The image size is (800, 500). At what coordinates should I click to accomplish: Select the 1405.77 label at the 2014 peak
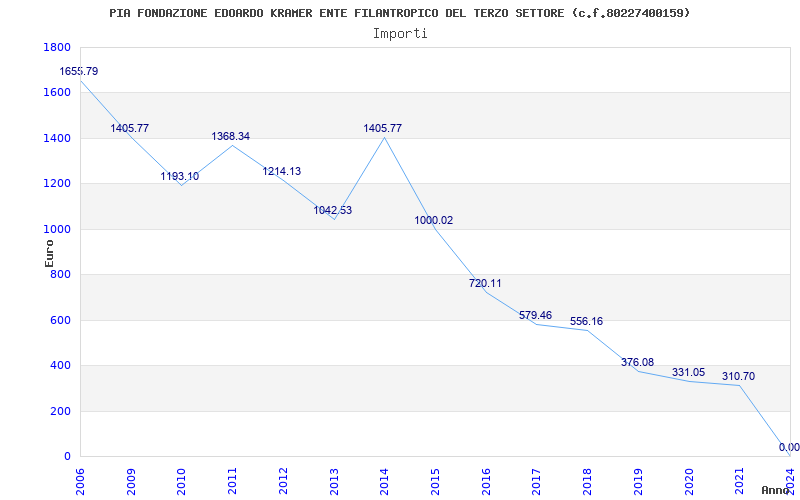point(383,129)
